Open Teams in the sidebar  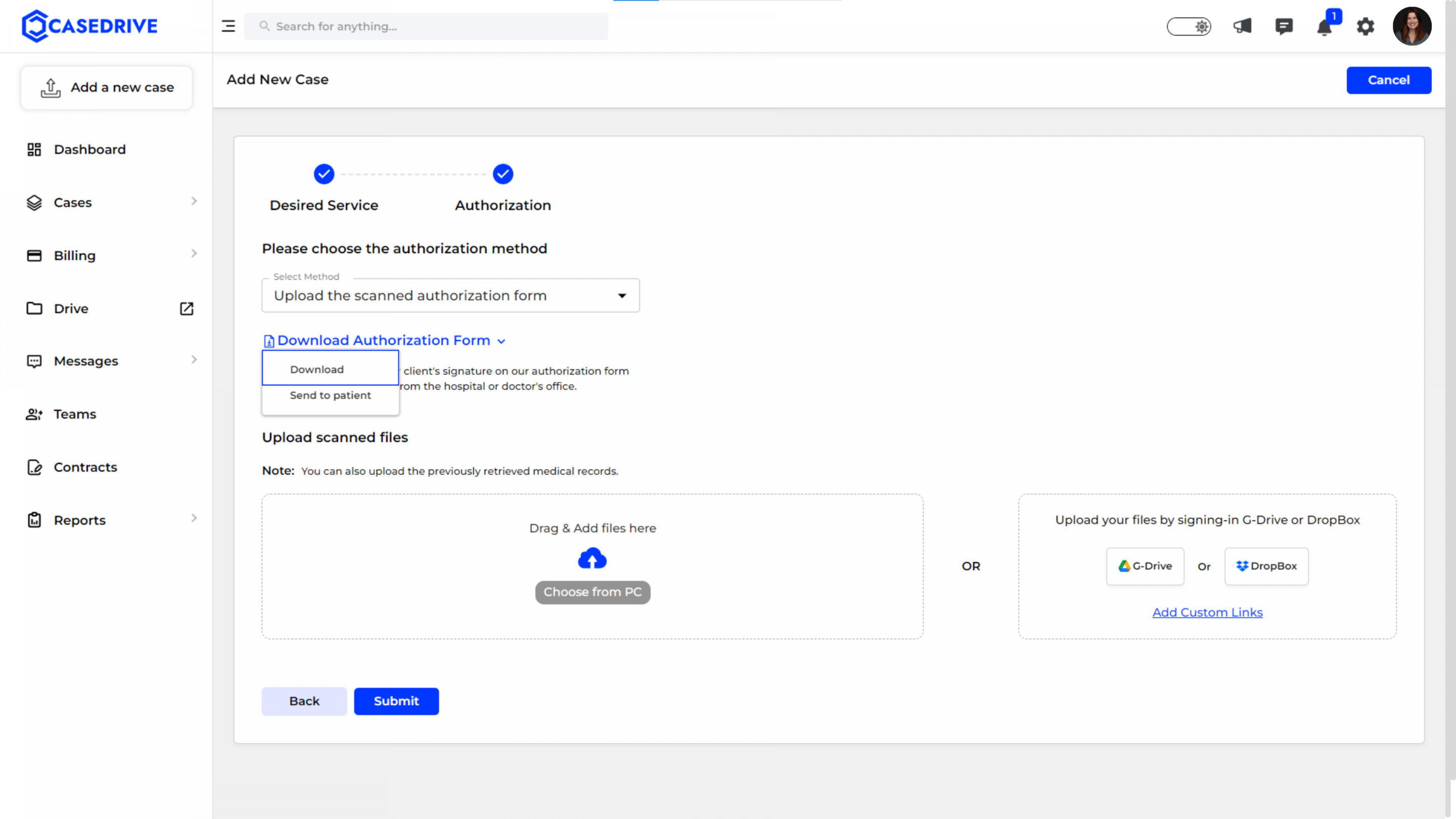[x=75, y=415]
